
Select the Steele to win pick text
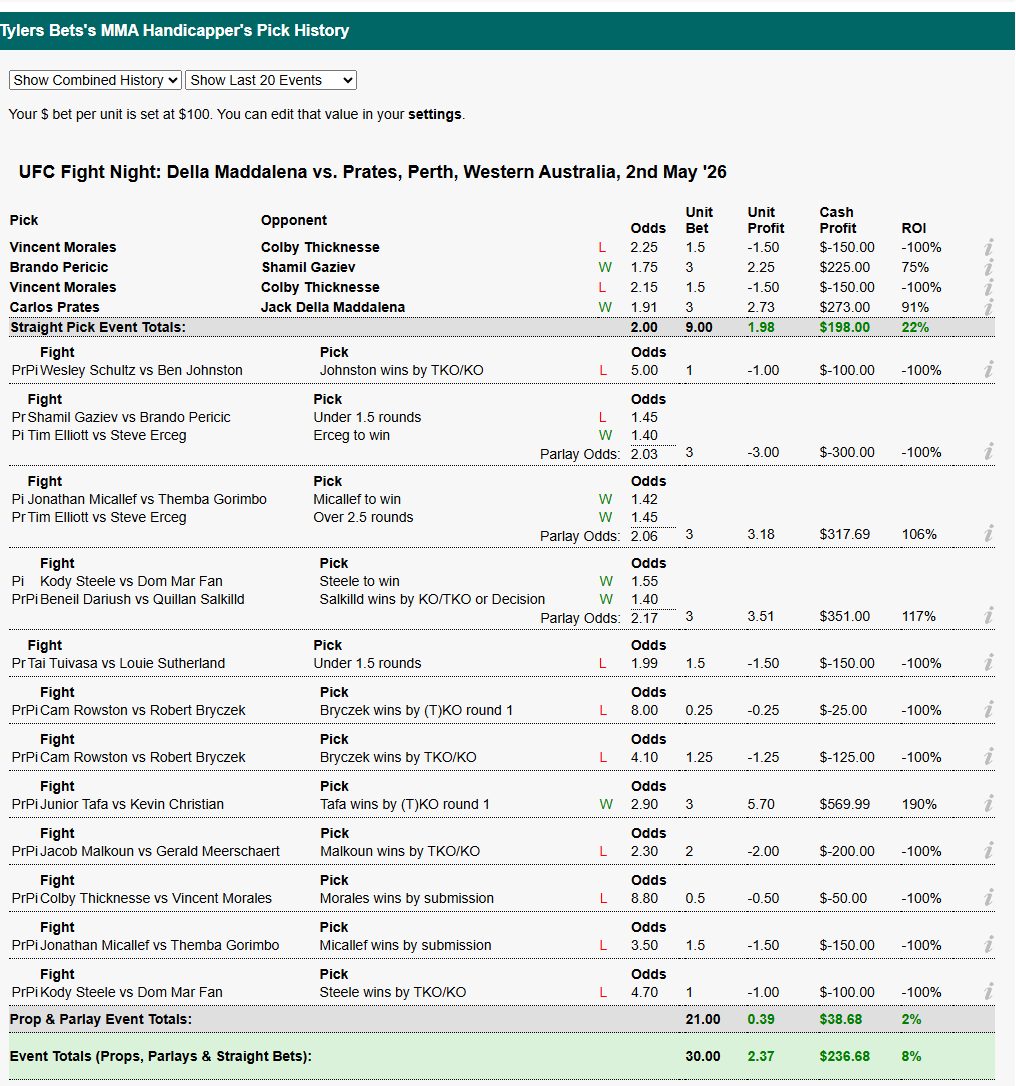coord(359,581)
